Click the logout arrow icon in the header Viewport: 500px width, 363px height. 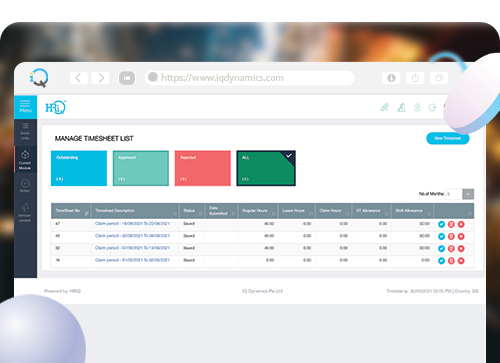pos(432,107)
